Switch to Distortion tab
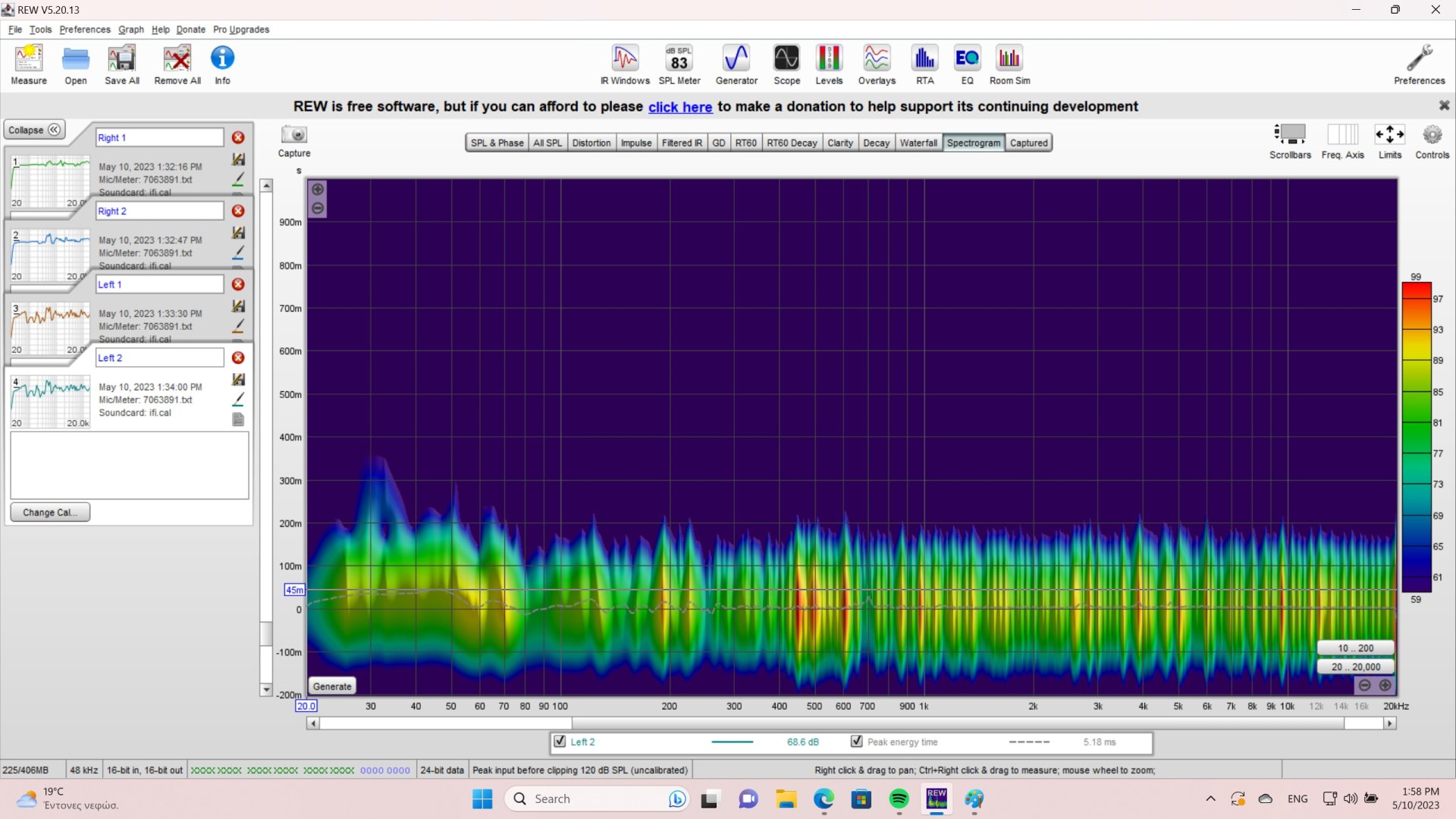This screenshot has width=1456, height=819. pyautogui.click(x=591, y=143)
